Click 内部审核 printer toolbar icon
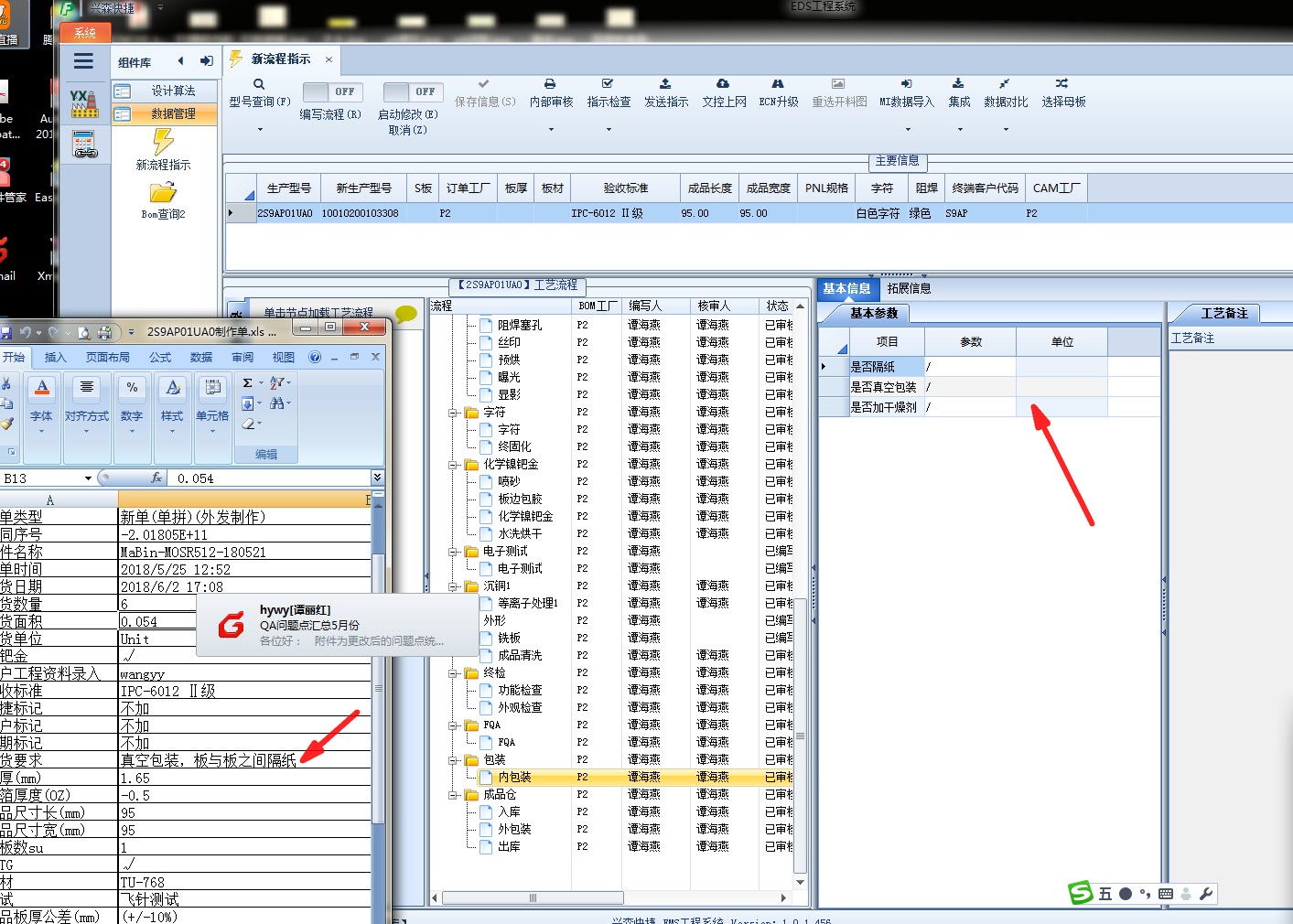This screenshot has width=1293, height=924. (x=550, y=83)
